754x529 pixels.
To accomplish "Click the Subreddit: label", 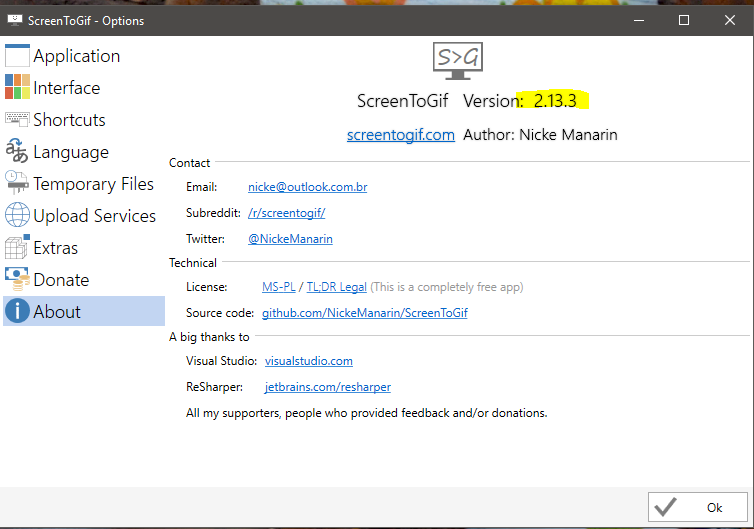I will 213,213.
